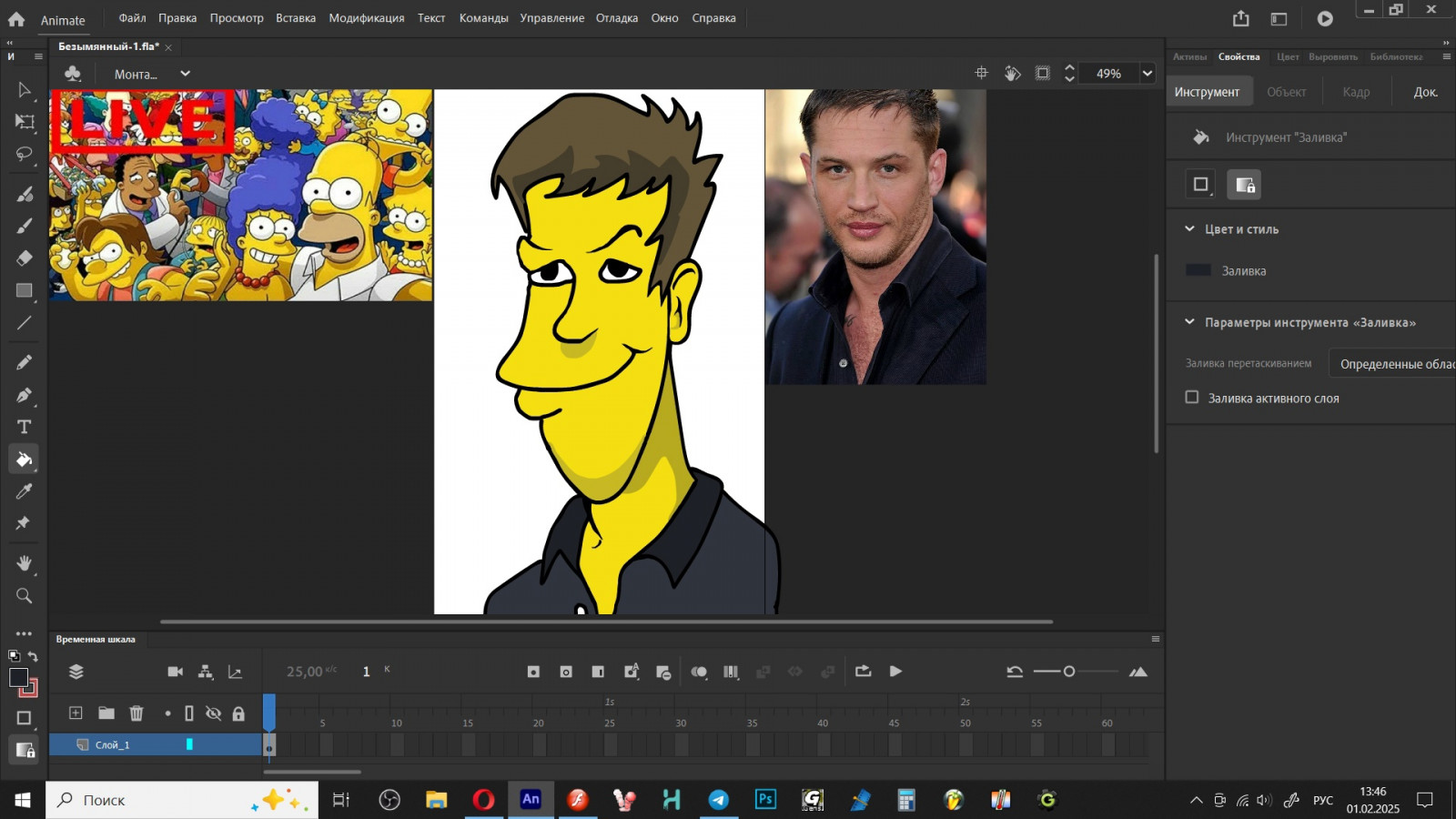Open Photoshop from the taskbar
This screenshot has width=1456, height=819.
(765, 800)
